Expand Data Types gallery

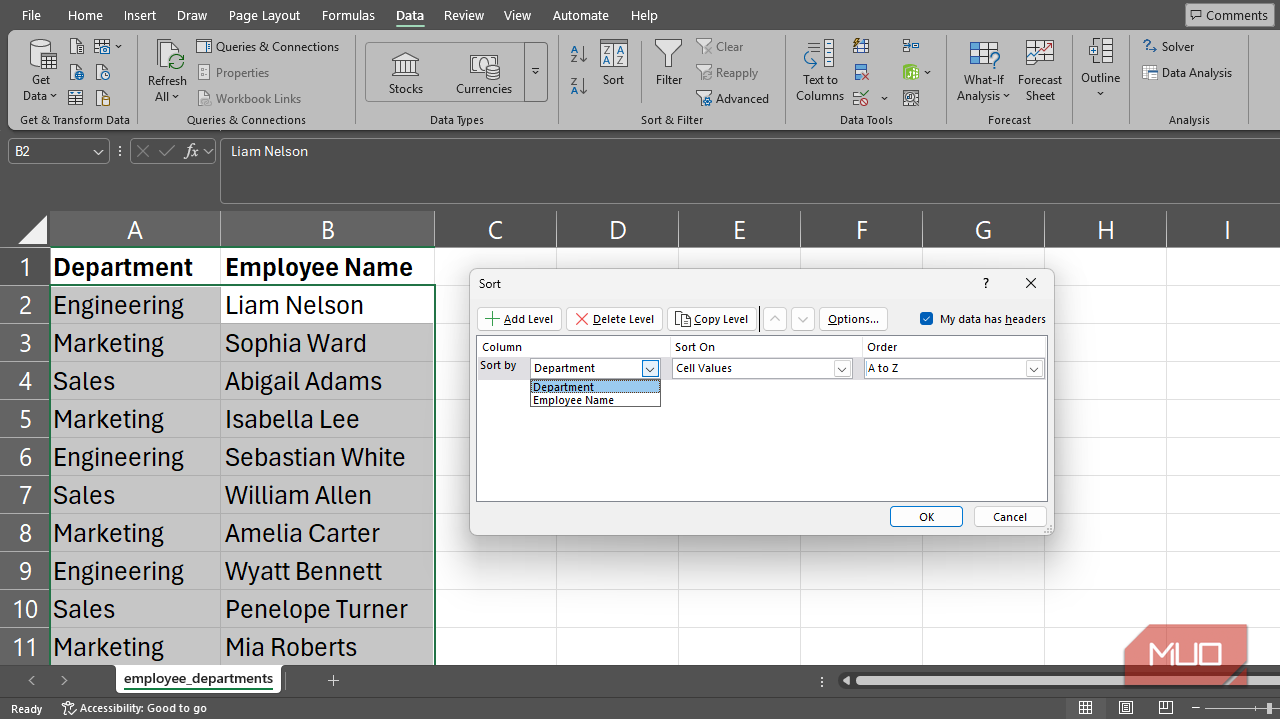click(535, 72)
